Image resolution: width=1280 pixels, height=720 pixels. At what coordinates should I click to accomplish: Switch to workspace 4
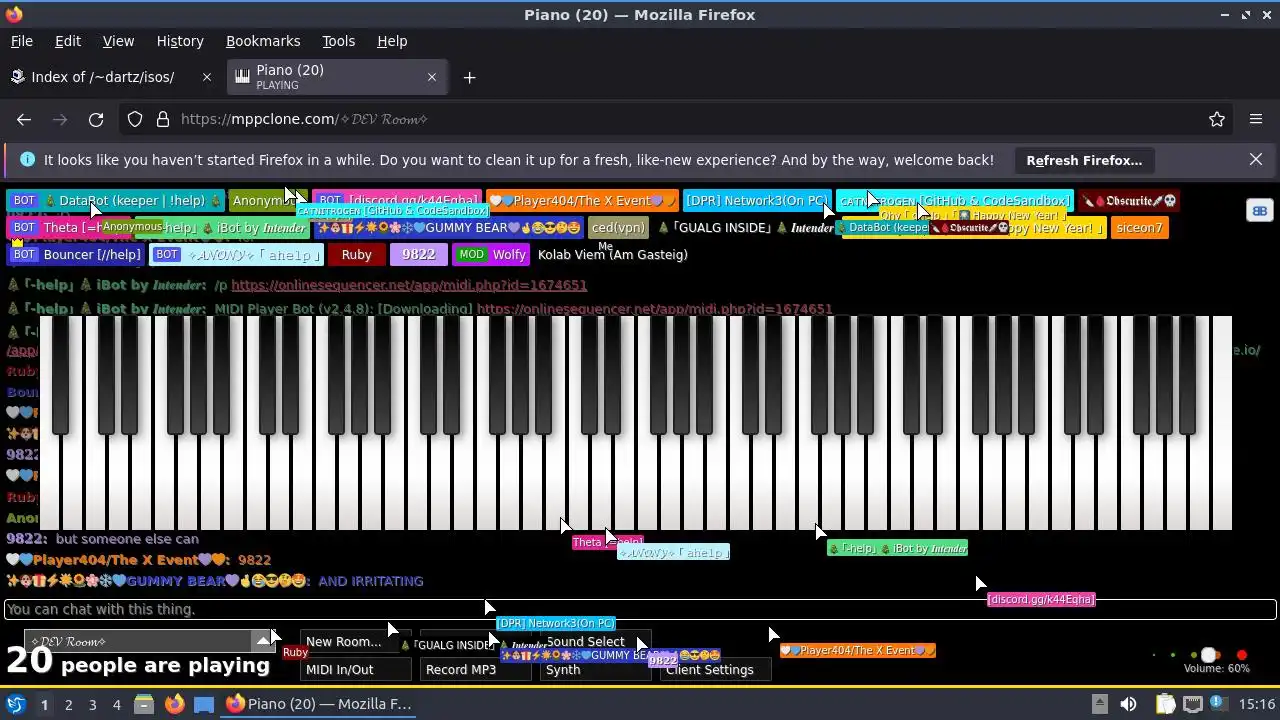pyautogui.click(x=116, y=704)
